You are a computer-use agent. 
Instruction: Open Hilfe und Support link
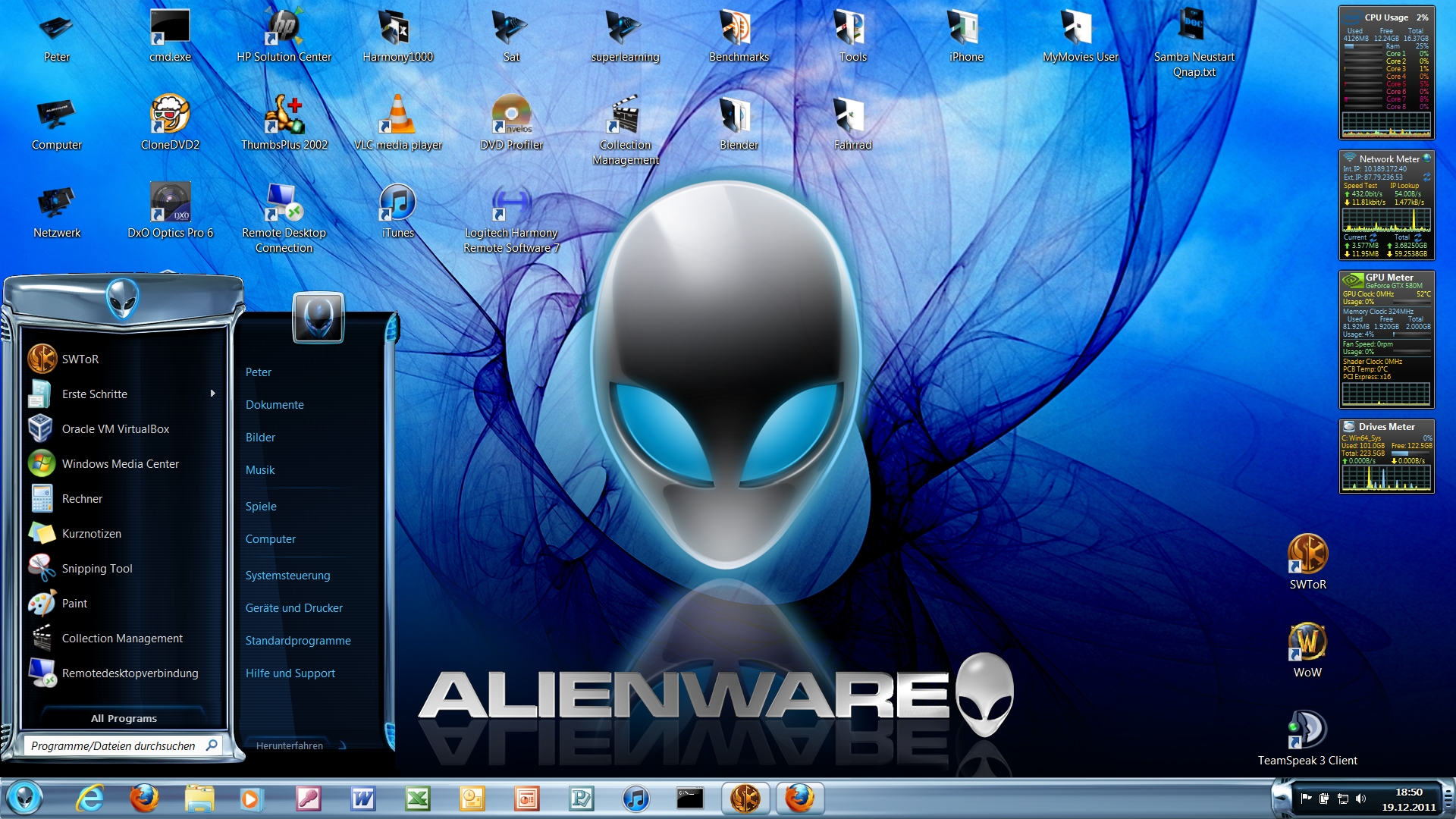point(290,673)
